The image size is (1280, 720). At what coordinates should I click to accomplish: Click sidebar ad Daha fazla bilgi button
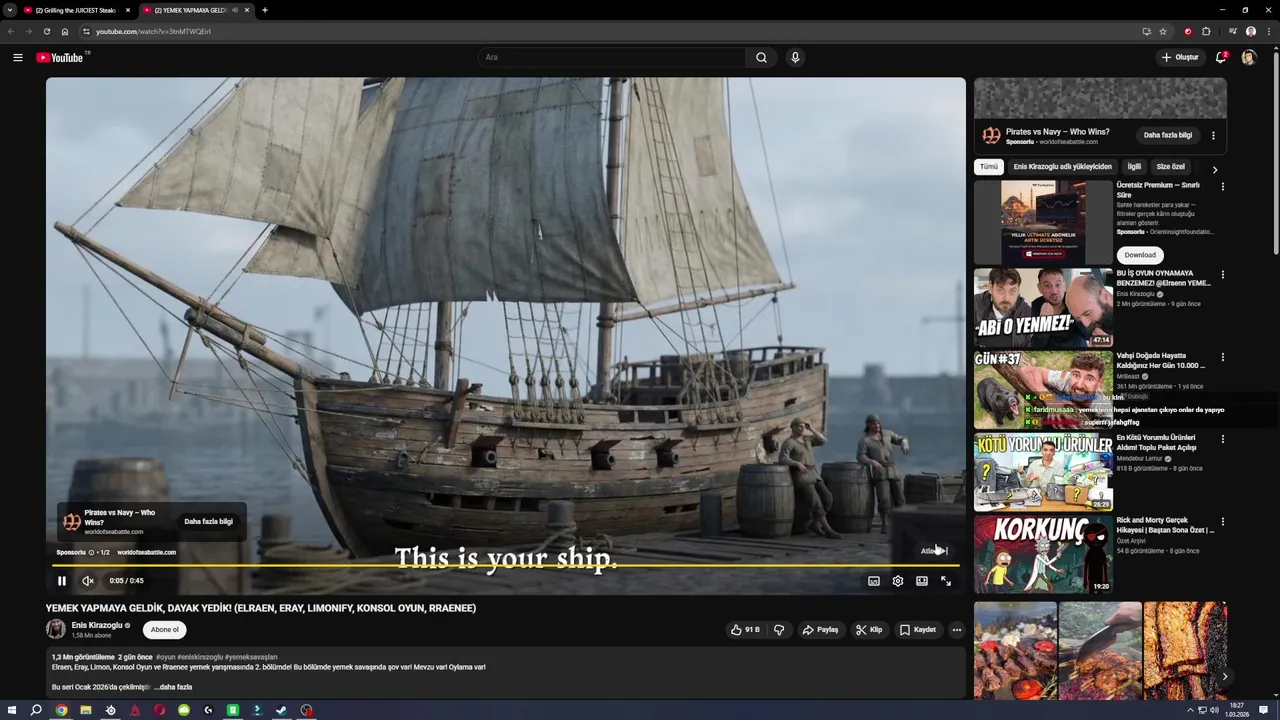1168,135
